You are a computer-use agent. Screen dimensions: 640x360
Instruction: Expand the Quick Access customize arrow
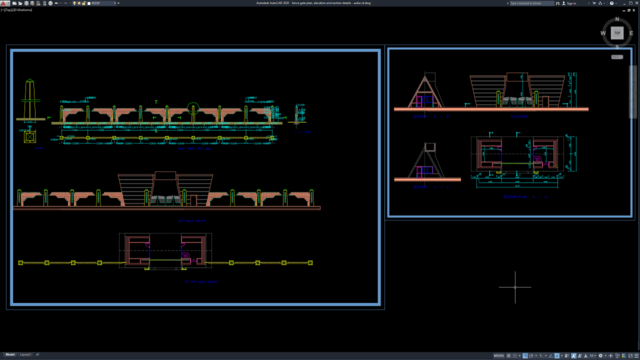pyautogui.click(x=118, y=3)
